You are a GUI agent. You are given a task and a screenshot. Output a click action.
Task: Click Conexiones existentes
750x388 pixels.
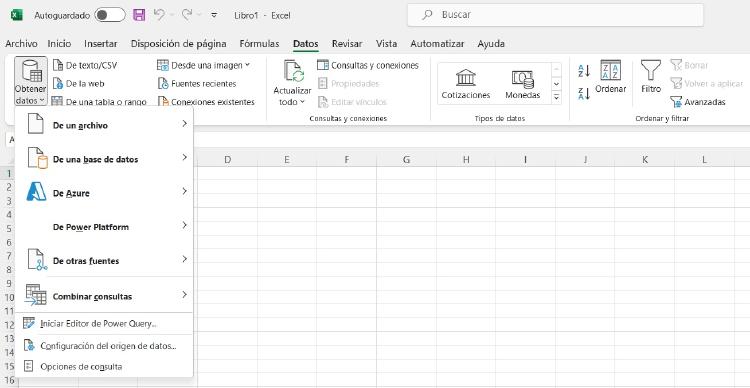coord(206,102)
